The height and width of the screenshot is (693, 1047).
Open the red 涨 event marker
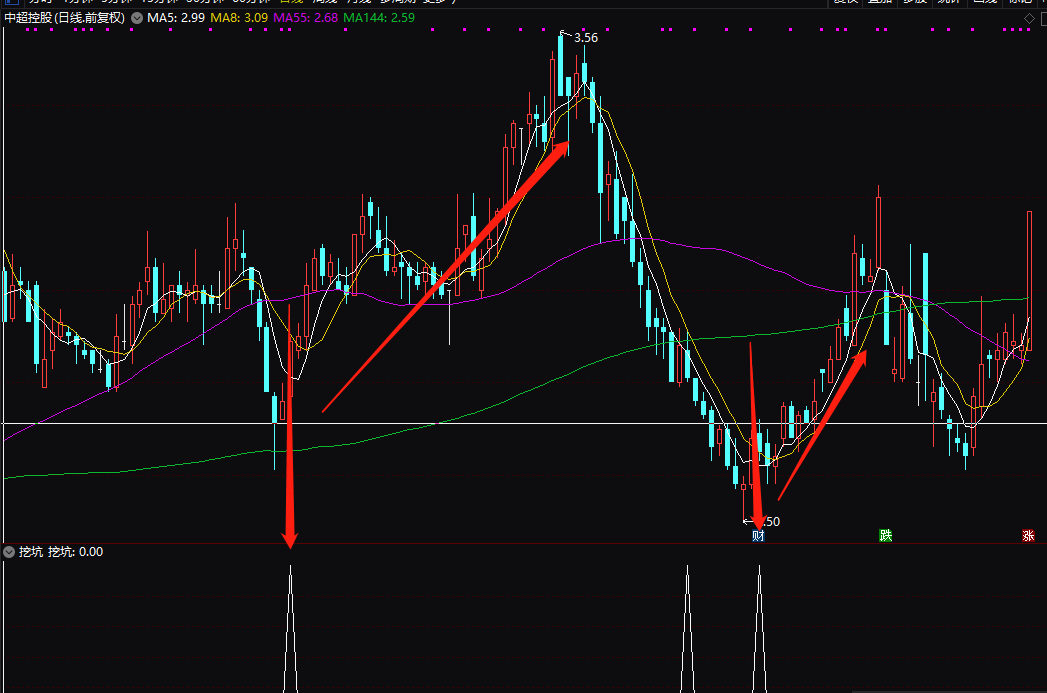pyautogui.click(x=1028, y=535)
